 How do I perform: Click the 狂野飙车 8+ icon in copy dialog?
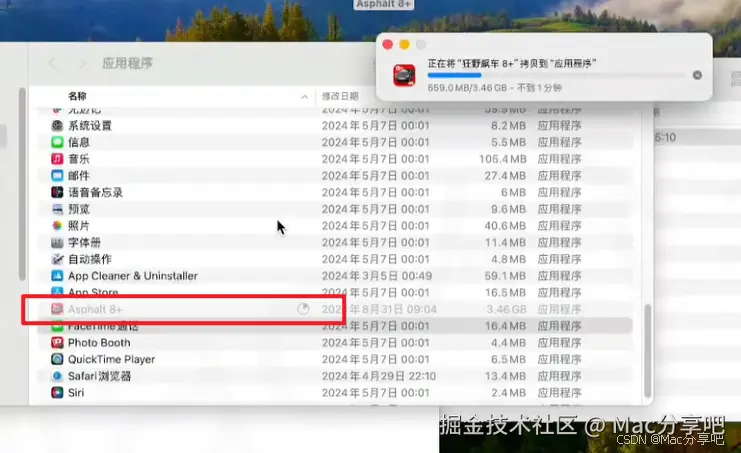coord(404,75)
